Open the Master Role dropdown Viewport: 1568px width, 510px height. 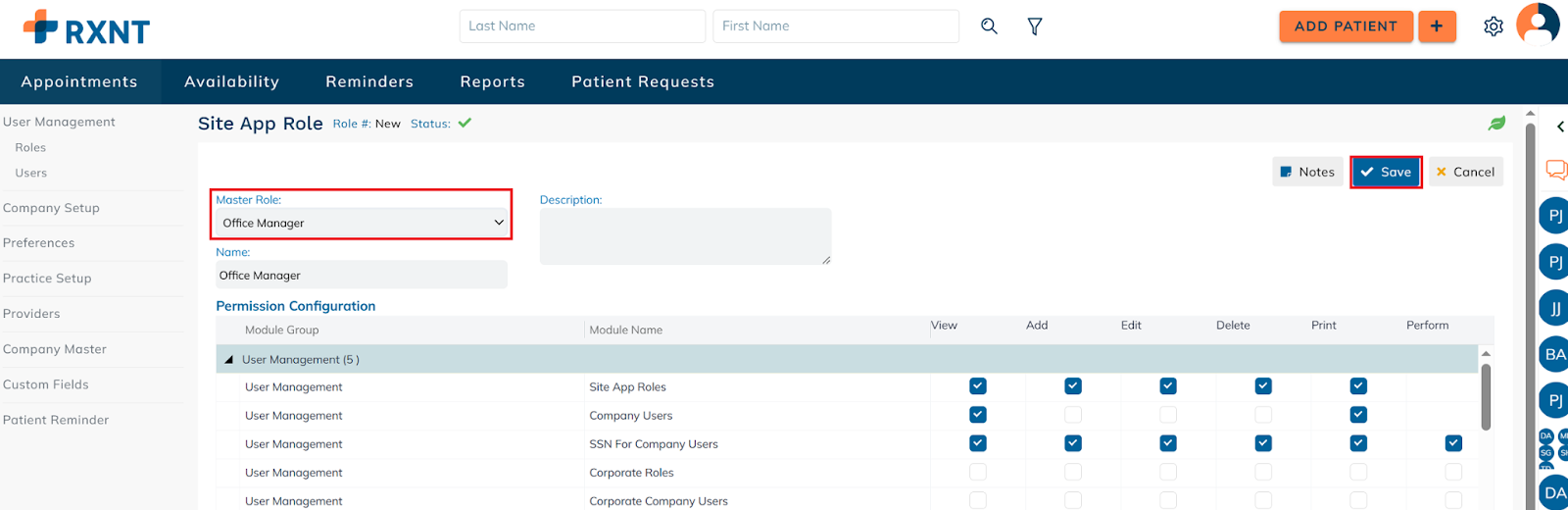[x=362, y=223]
